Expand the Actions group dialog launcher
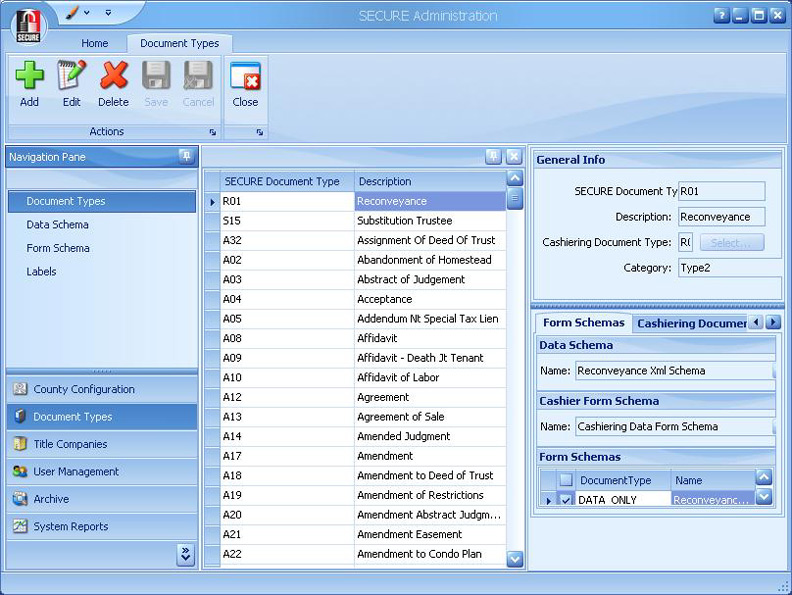This screenshot has width=792, height=595. (x=212, y=132)
